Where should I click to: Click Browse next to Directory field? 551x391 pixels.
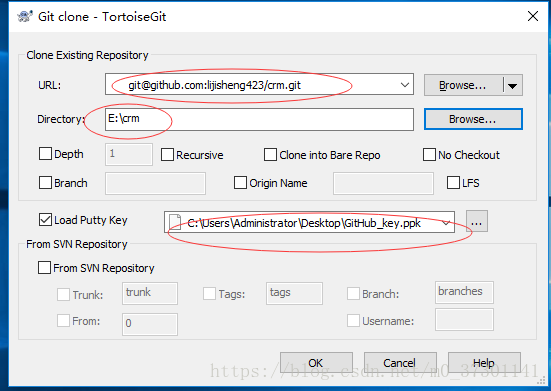point(473,119)
